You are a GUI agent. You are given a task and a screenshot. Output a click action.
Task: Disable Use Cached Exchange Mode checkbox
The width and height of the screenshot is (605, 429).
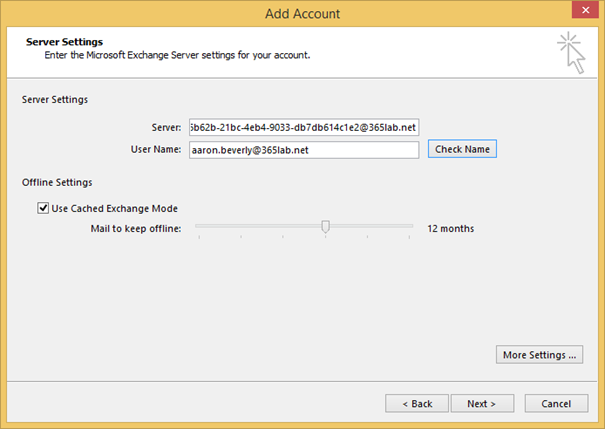(43, 208)
